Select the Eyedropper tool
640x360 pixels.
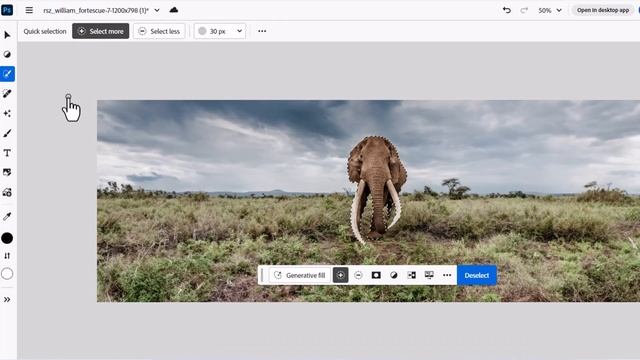pyautogui.click(x=7, y=216)
